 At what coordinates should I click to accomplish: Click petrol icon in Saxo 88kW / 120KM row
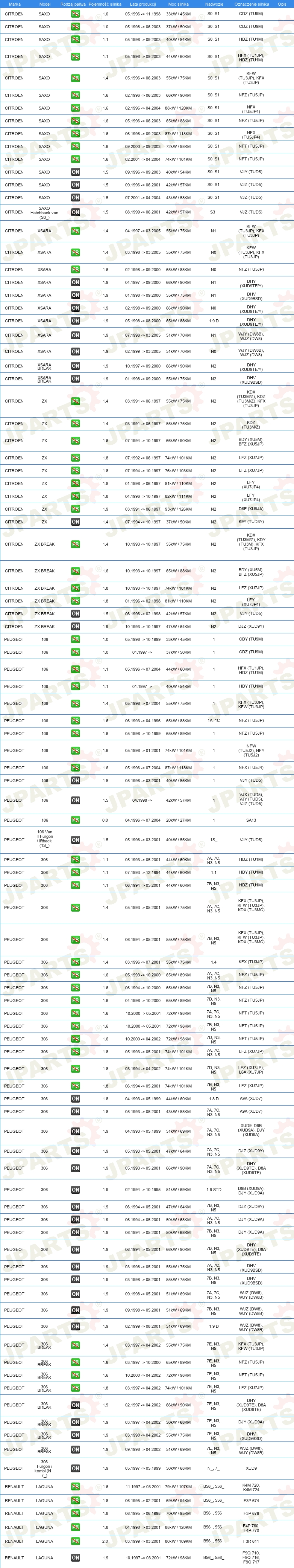click(75, 108)
